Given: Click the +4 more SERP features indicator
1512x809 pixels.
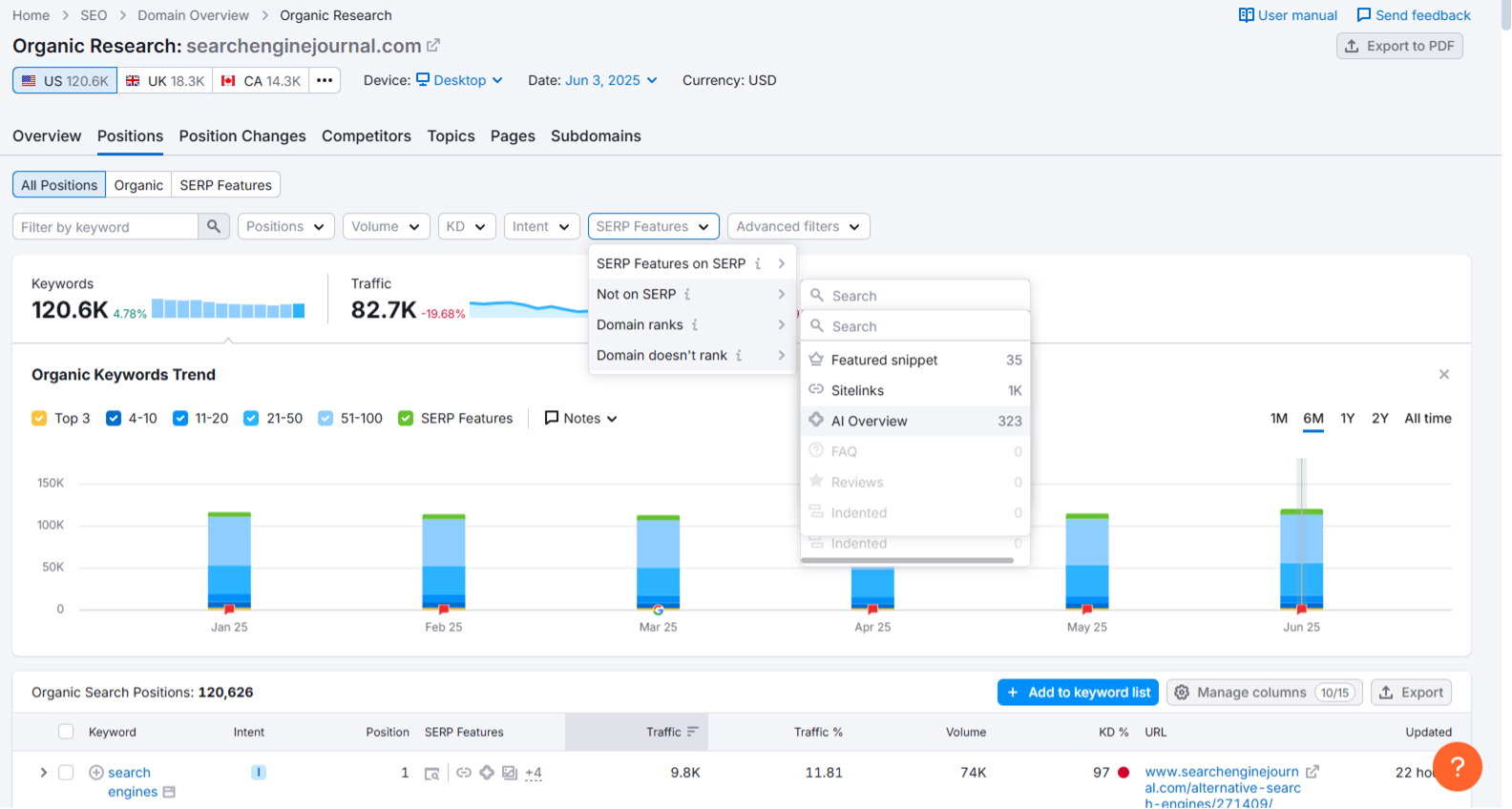Looking at the screenshot, I should tap(534, 773).
